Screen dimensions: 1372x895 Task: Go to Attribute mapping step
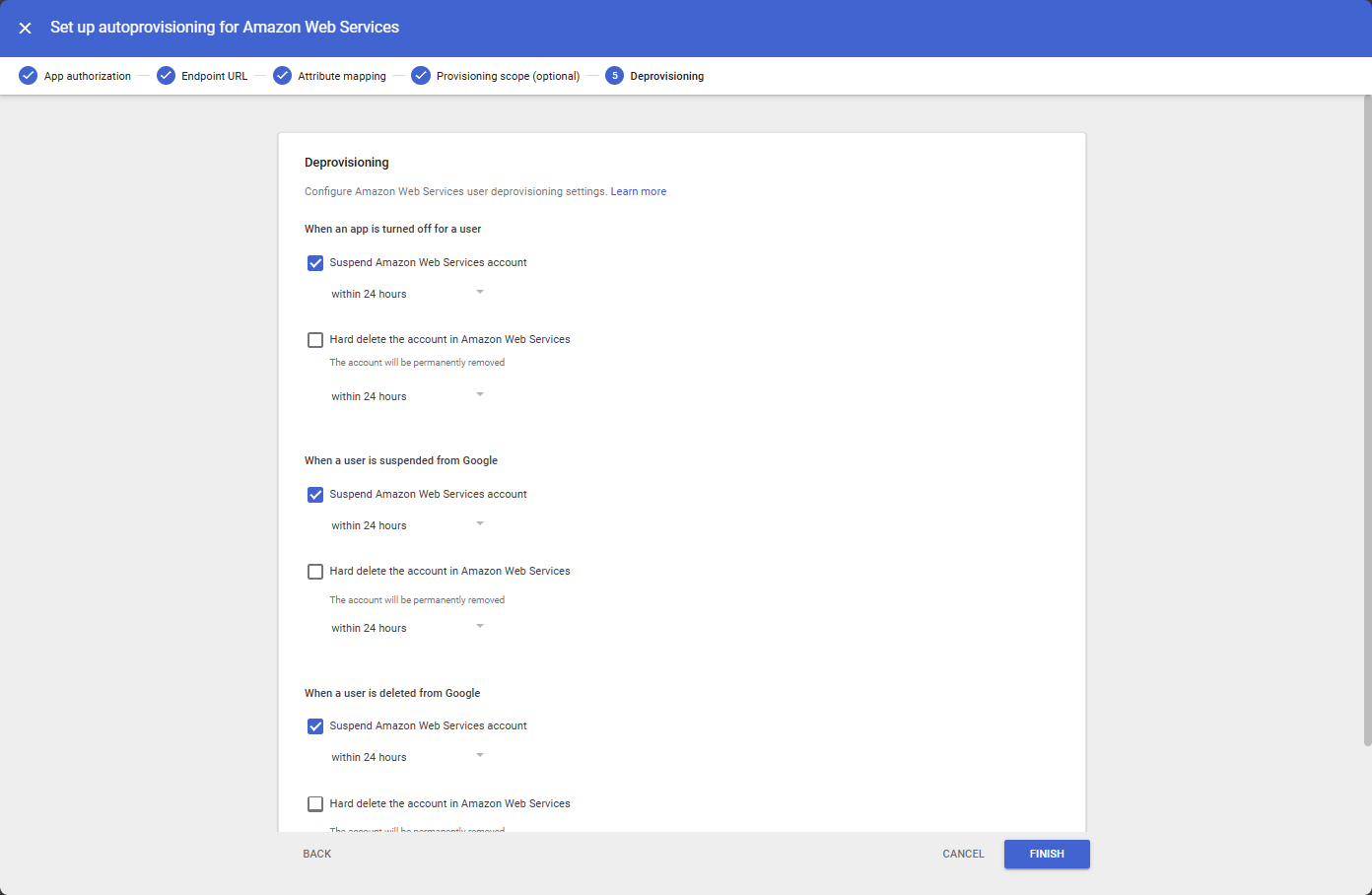click(342, 76)
